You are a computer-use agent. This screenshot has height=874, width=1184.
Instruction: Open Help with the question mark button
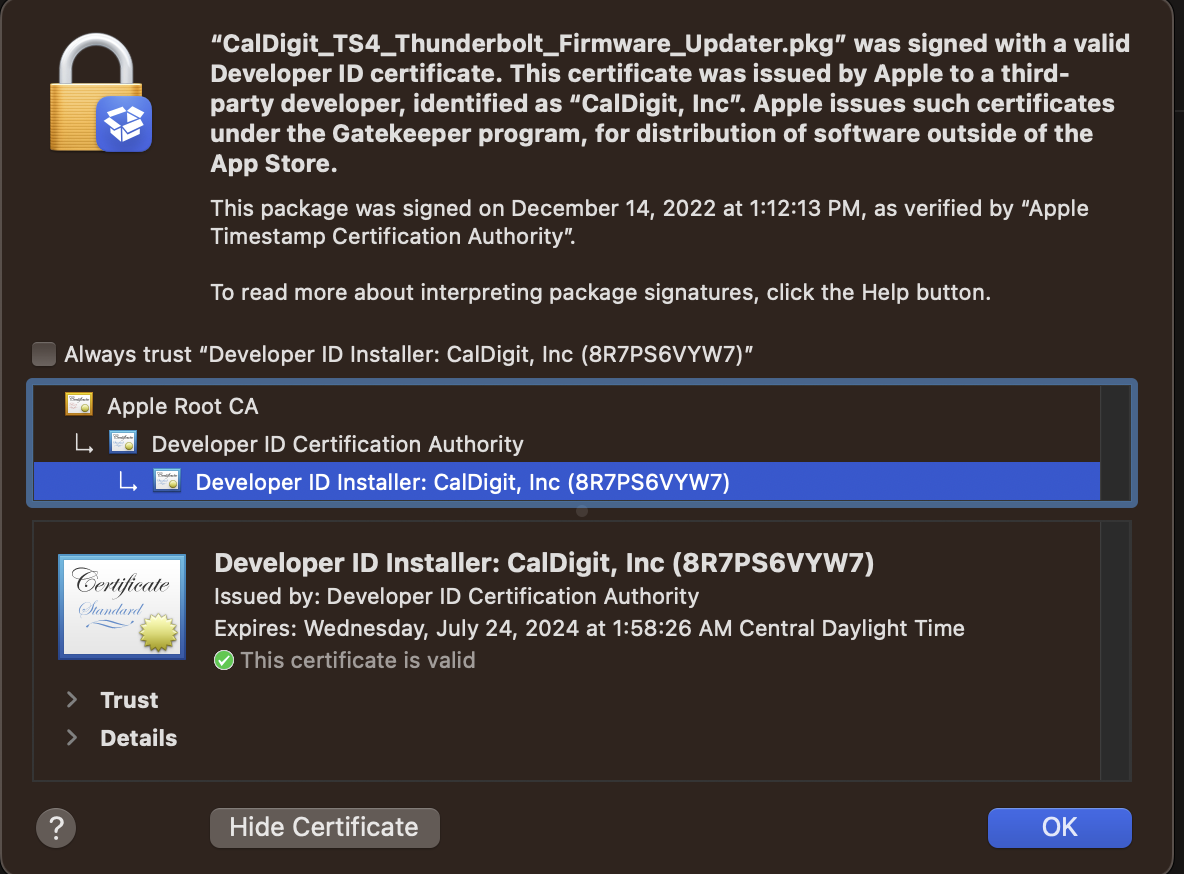click(x=56, y=827)
